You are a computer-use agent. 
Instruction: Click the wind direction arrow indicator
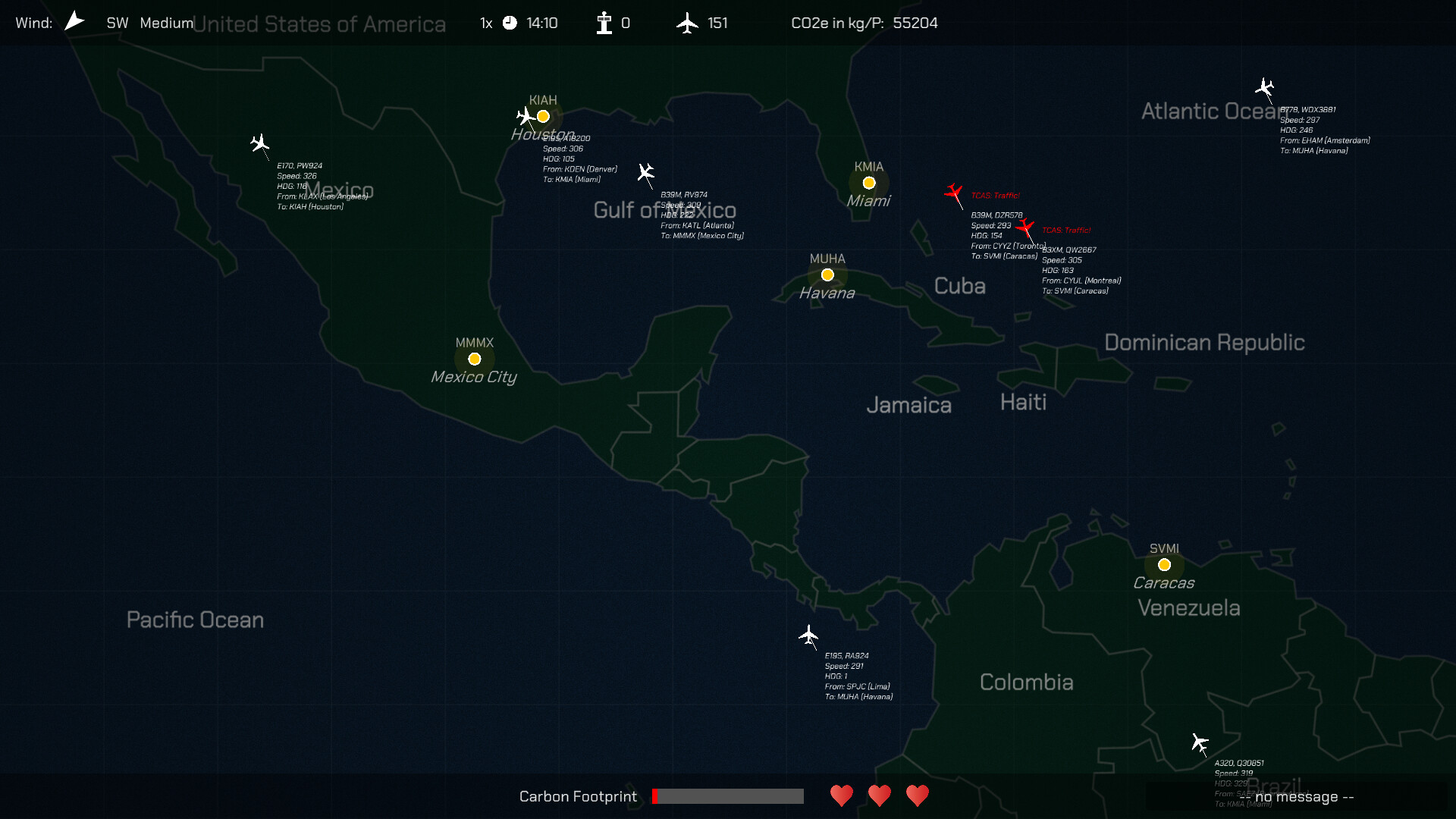[74, 20]
